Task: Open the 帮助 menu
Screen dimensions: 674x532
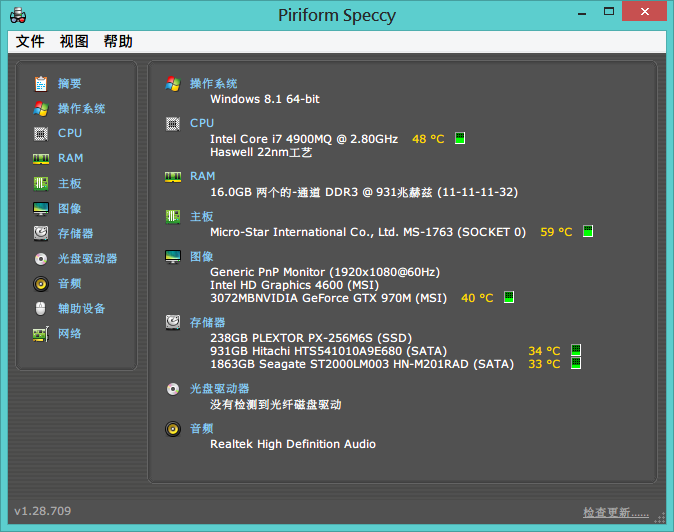Action: point(118,42)
